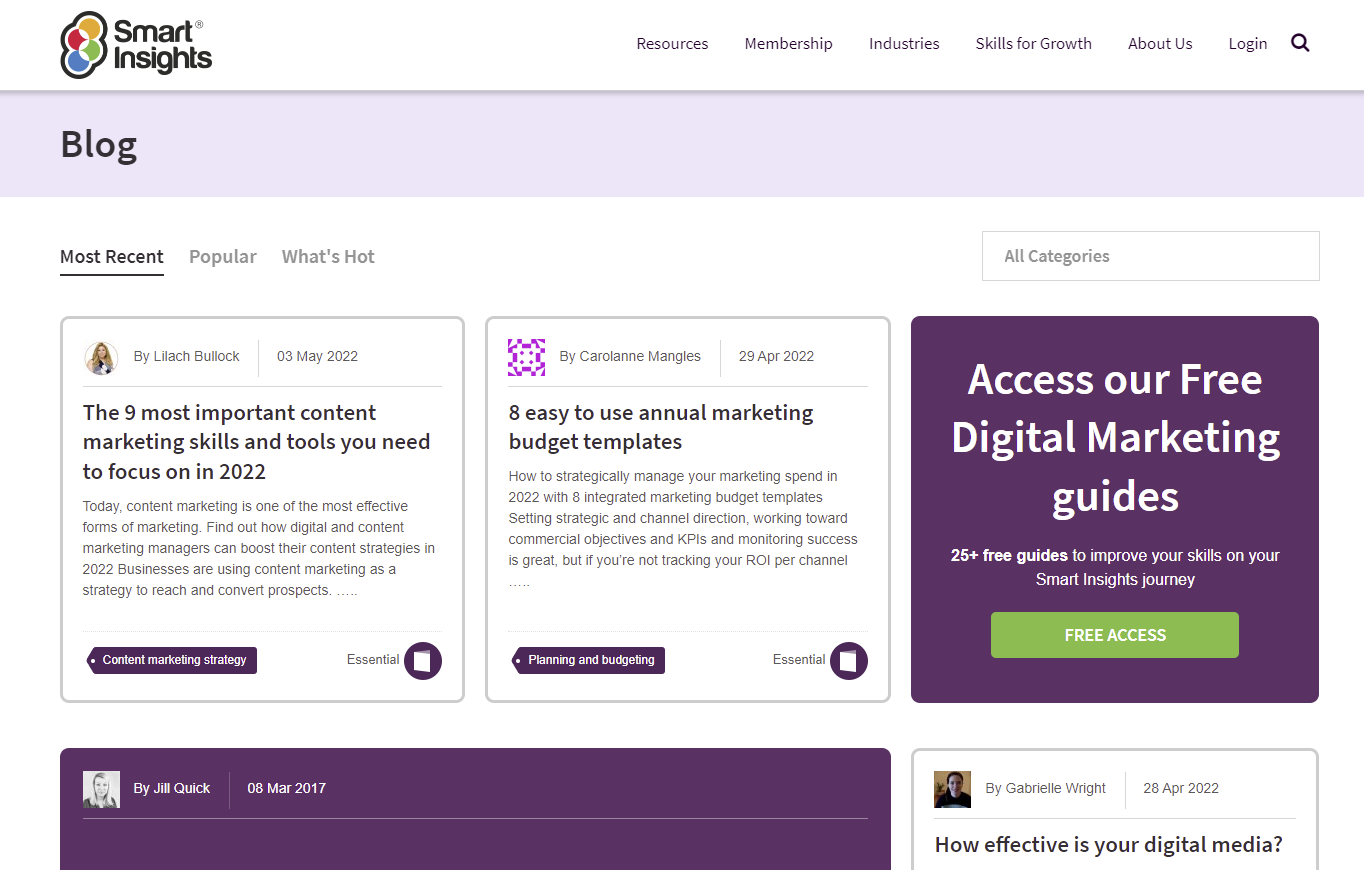
Task: Open the Membership menu
Action: coord(788,44)
